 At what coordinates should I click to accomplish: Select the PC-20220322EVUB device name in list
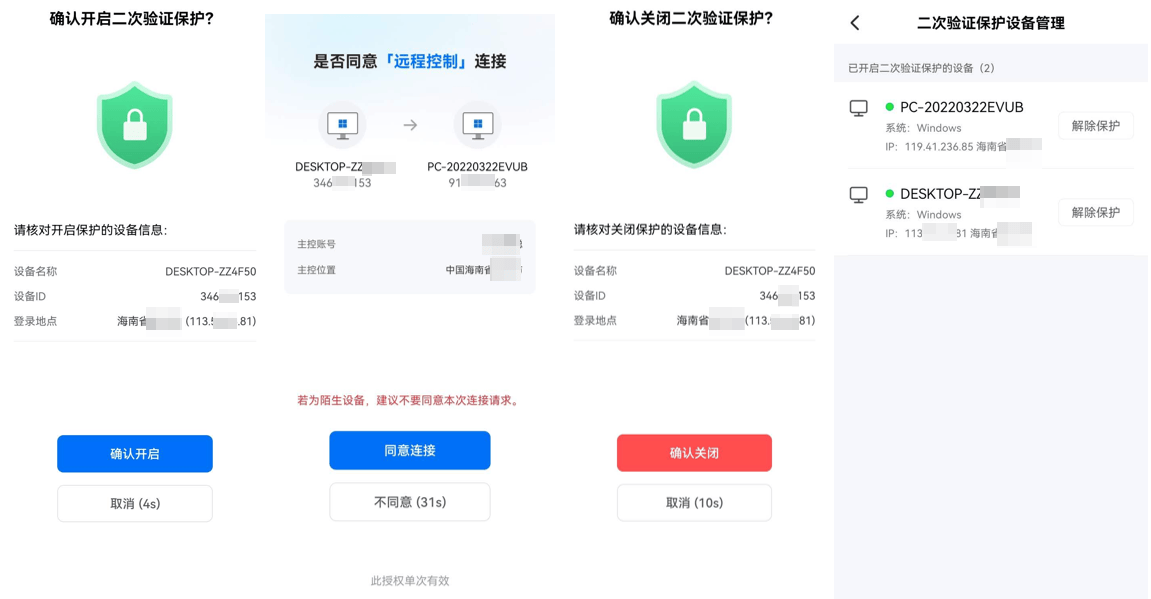[962, 107]
